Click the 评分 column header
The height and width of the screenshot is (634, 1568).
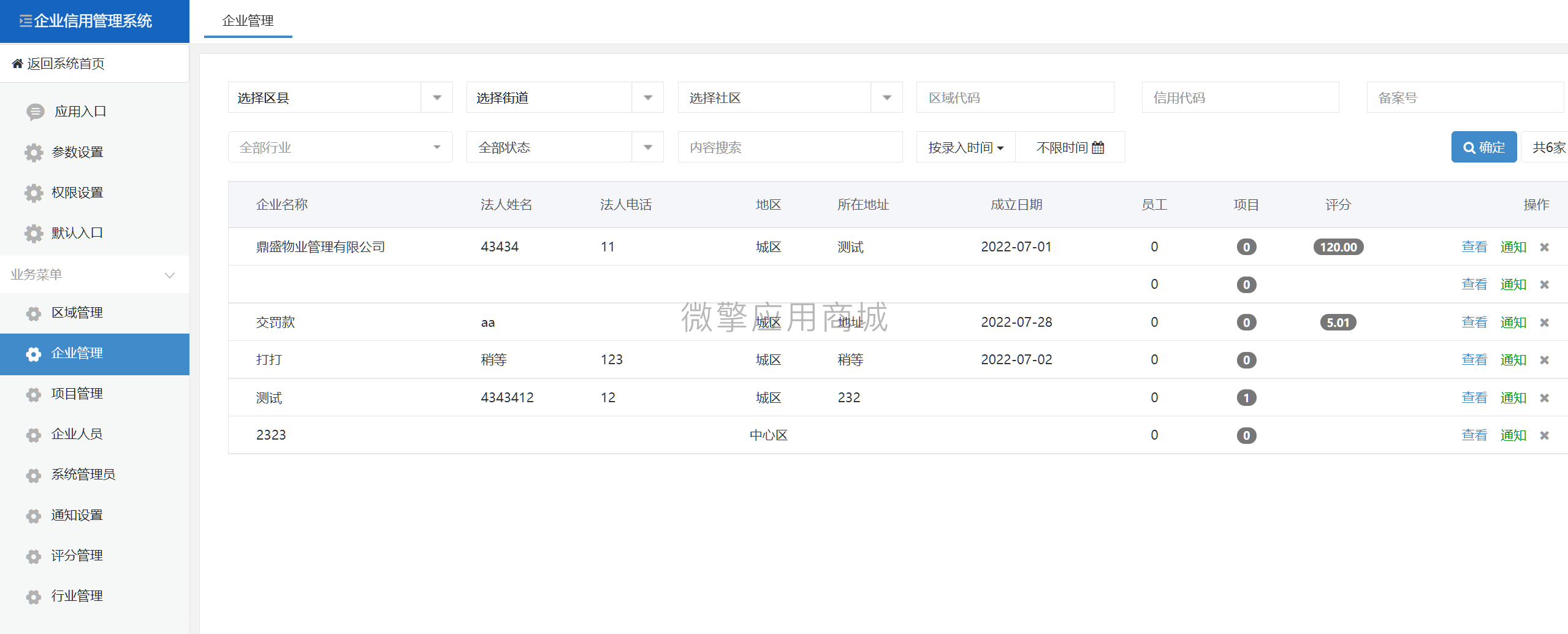point(1338,205)
